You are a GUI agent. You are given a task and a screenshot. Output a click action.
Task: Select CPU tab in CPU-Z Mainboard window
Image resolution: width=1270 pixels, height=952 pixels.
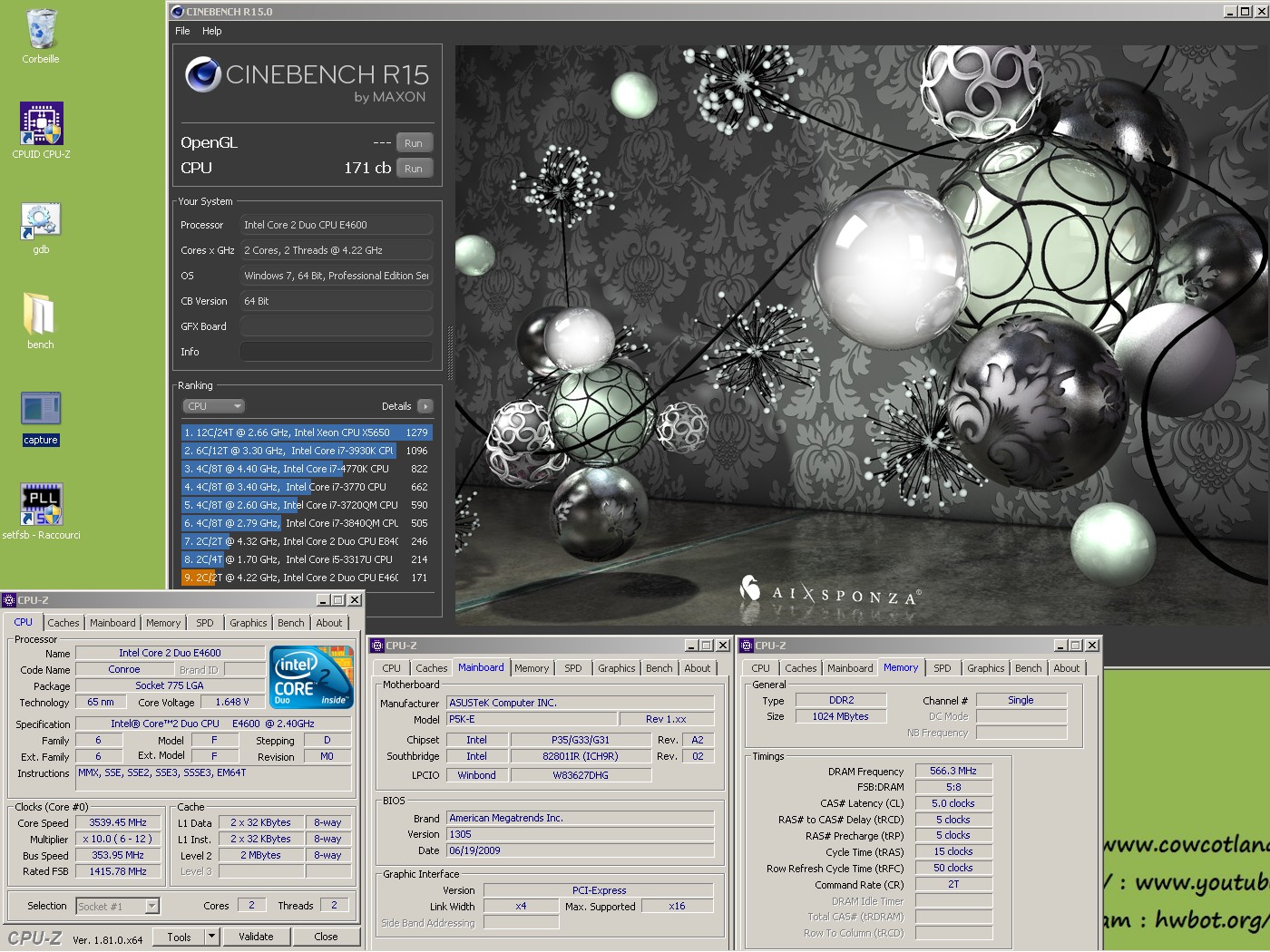[x=392, y=668]
